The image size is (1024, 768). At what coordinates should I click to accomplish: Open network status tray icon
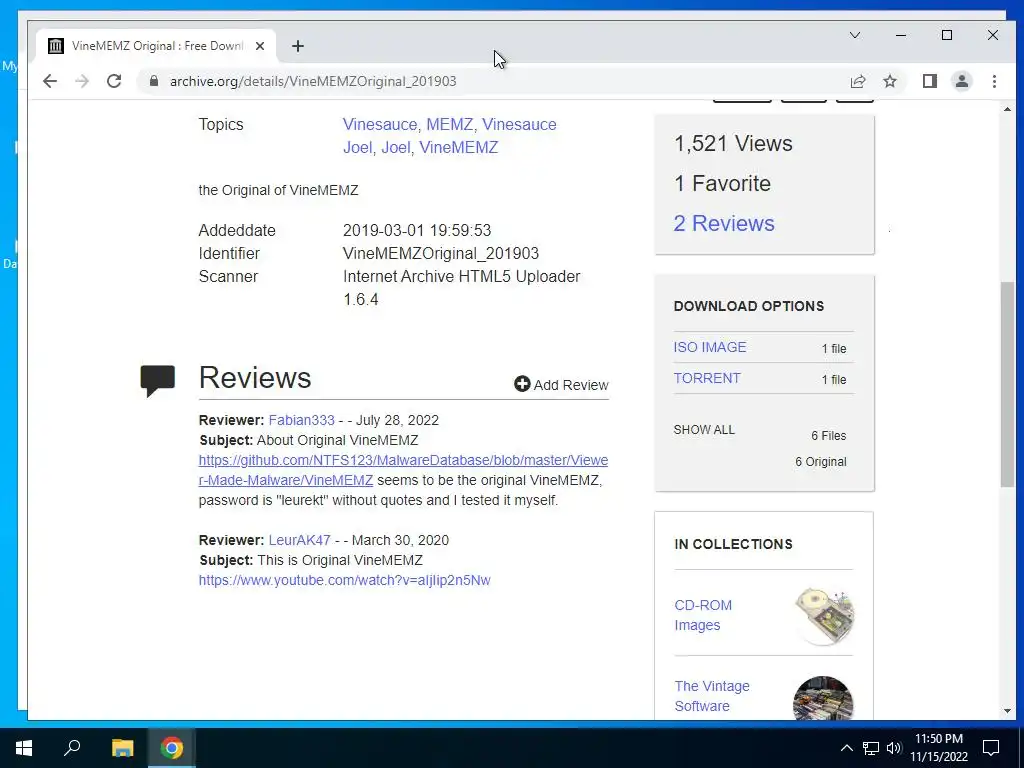tap(871, 748)
